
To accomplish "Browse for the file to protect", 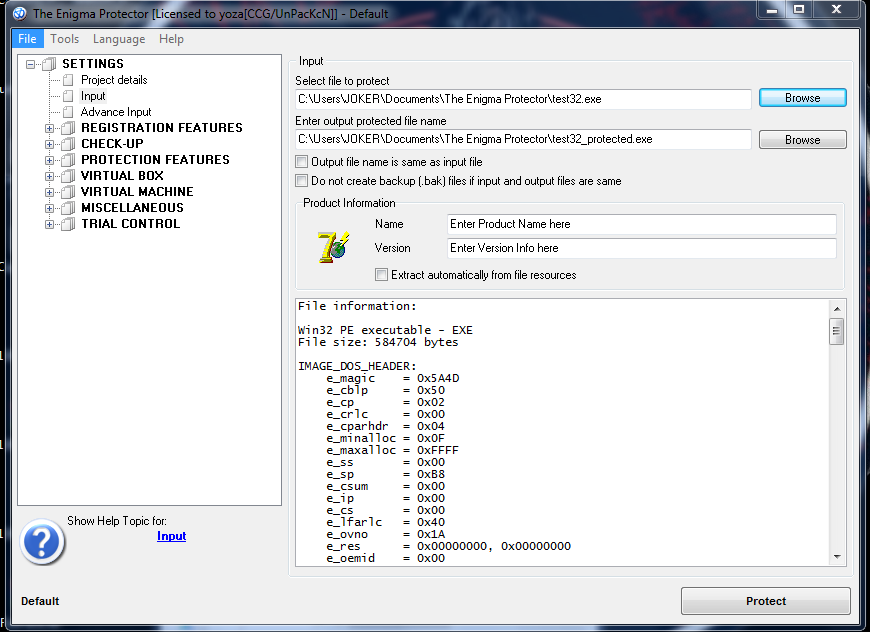I will 802,98.
